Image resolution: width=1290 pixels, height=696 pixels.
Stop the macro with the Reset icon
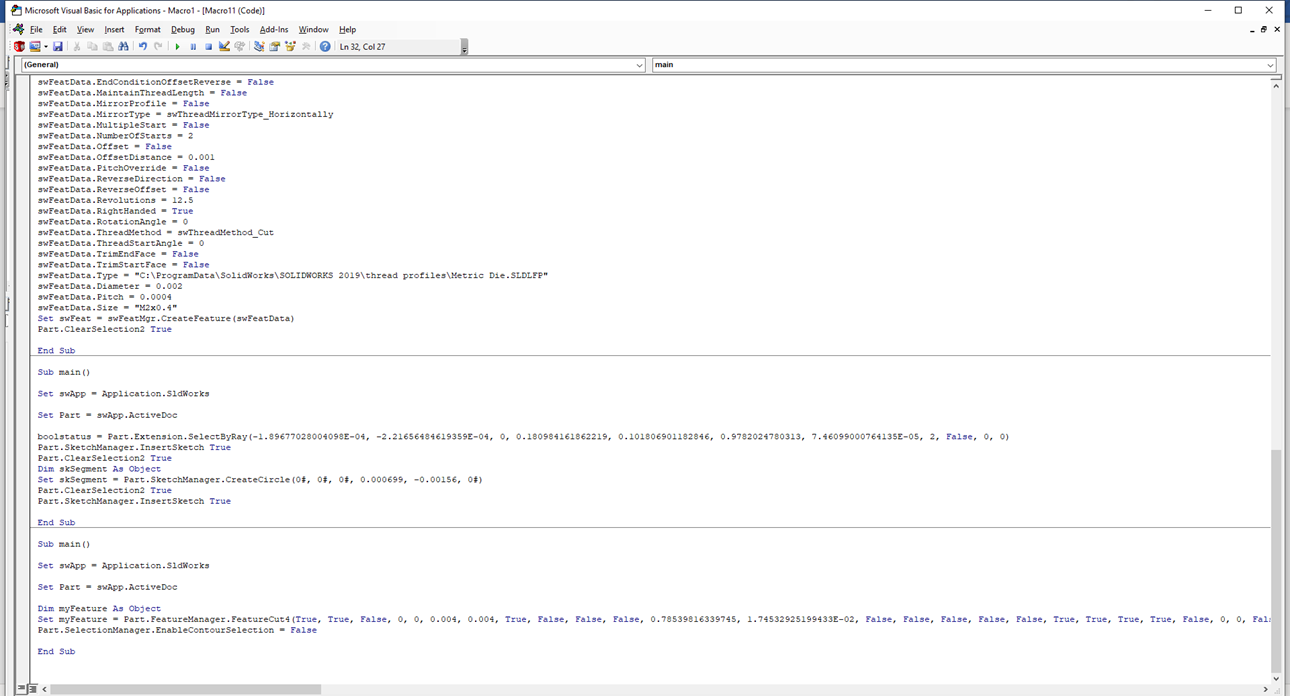click(209, 46)
